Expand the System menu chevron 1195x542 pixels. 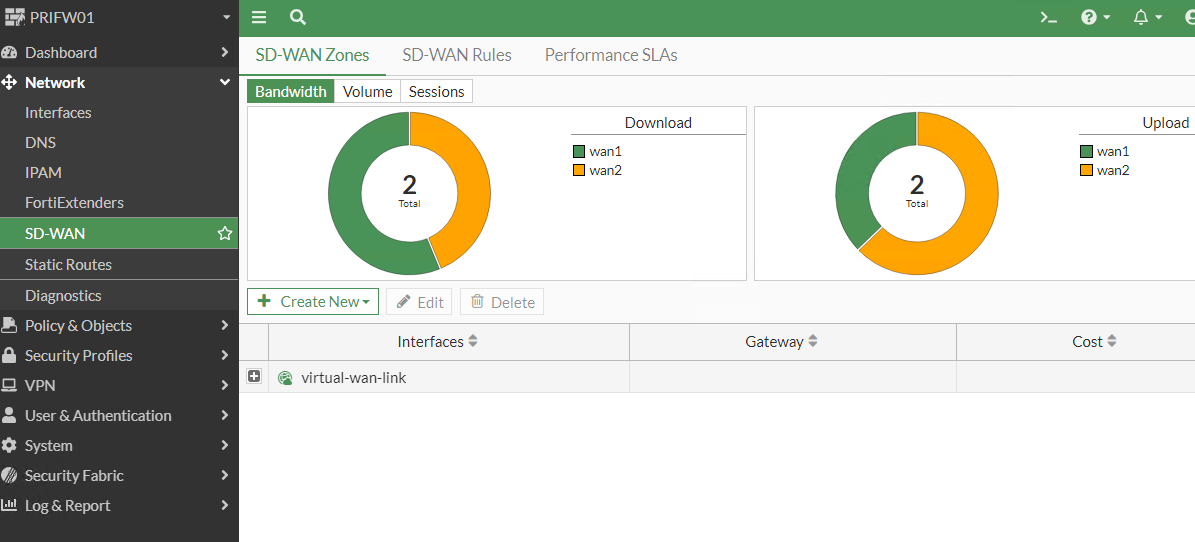coord(225,445)
